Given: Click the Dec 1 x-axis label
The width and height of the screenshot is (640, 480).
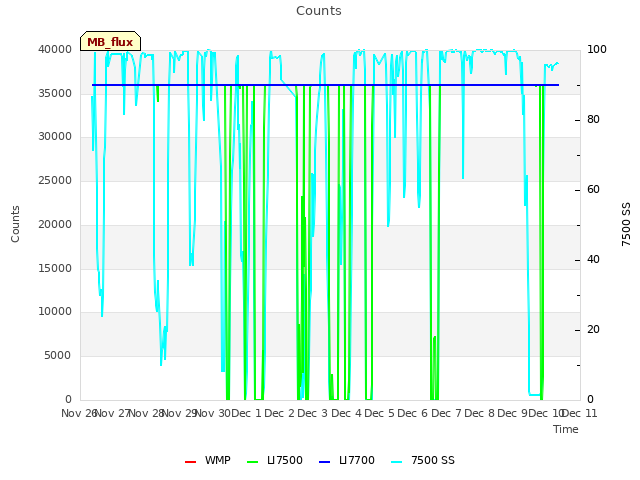Looking at the screenshot, I should [246, 413].
